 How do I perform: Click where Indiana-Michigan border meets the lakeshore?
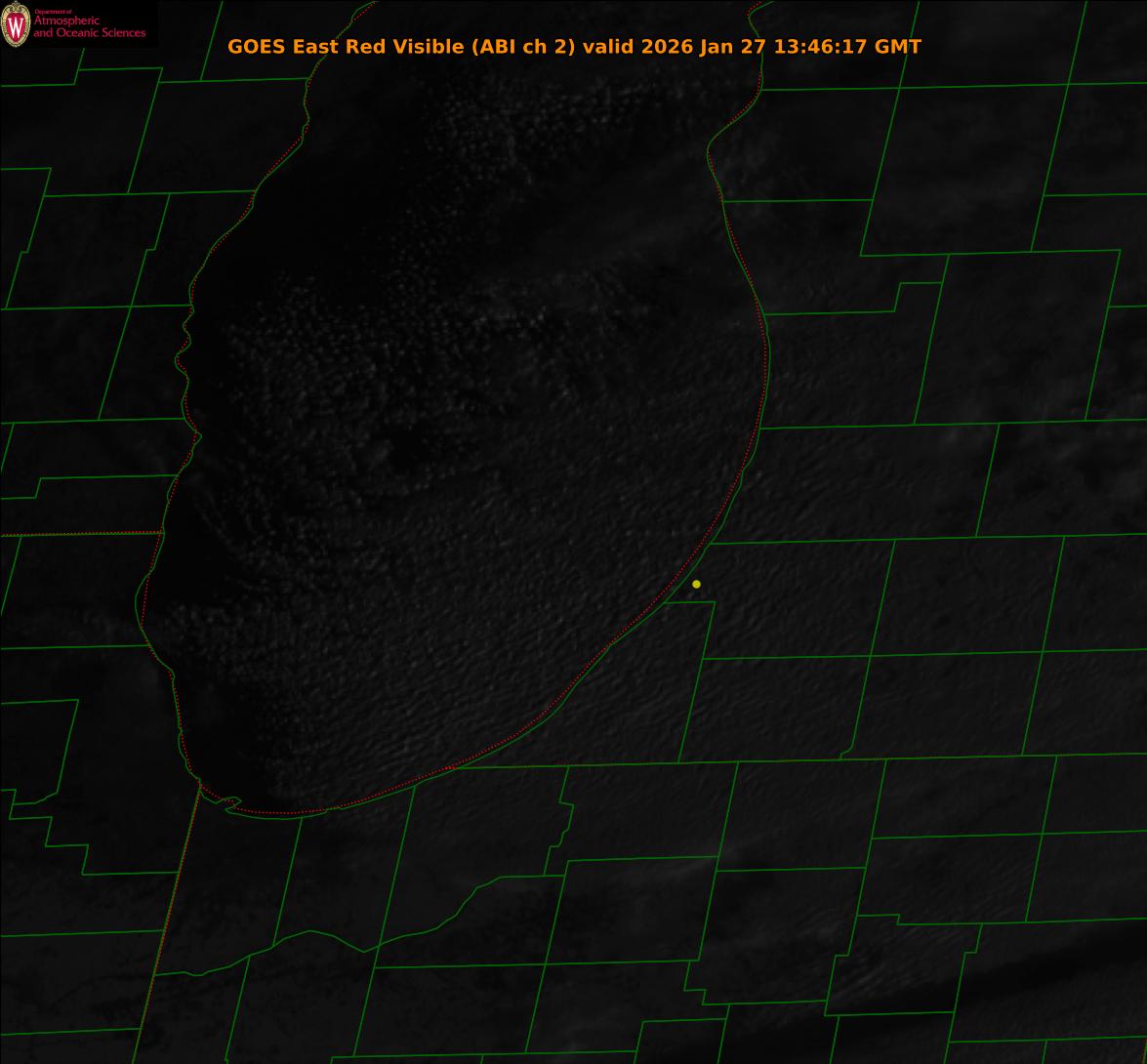[453, 767]
